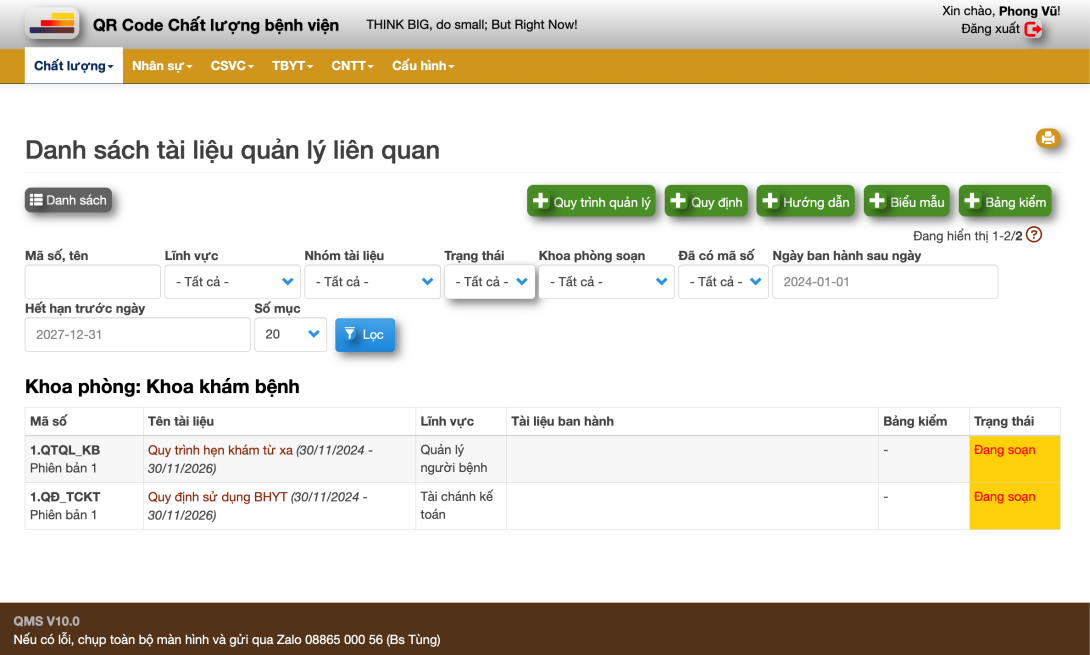The width and height of the screenshot is (1090, 655).
Task: Click the Hướng dẫn add button
Action: click(805, 202)
